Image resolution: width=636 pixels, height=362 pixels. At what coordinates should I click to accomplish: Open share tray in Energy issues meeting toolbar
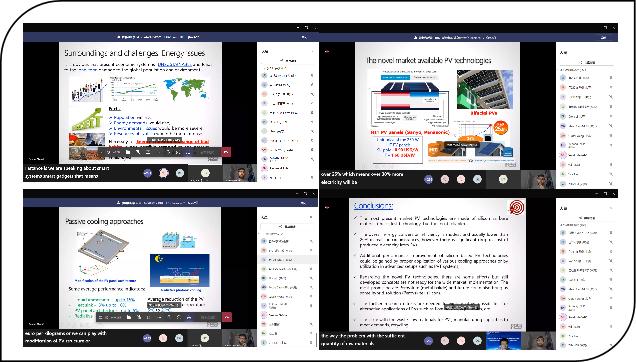click(148, 152)
